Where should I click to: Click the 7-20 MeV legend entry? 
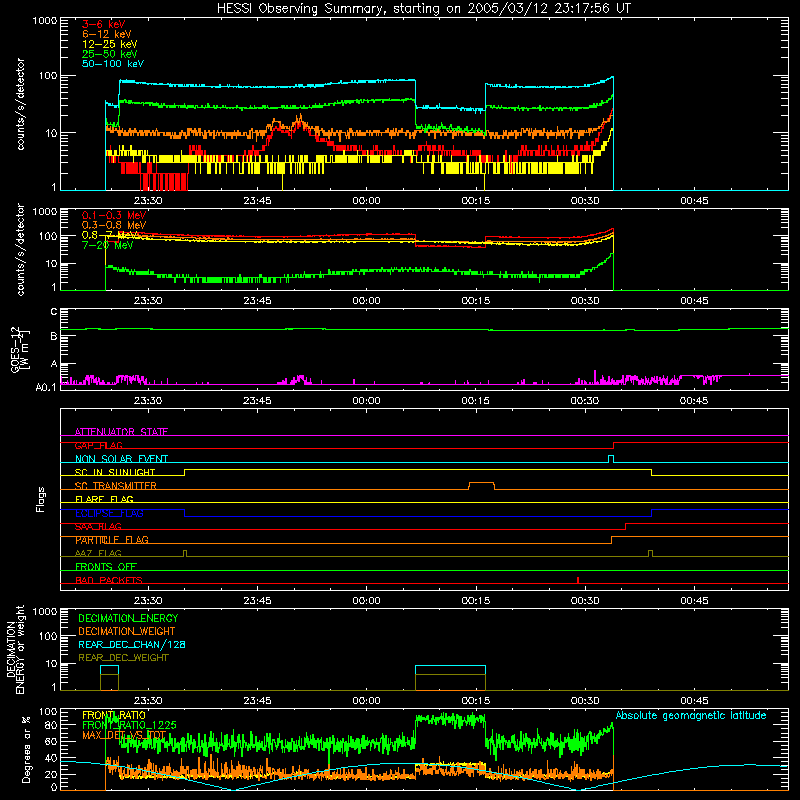pyautogui.click(x=107, y=245)
